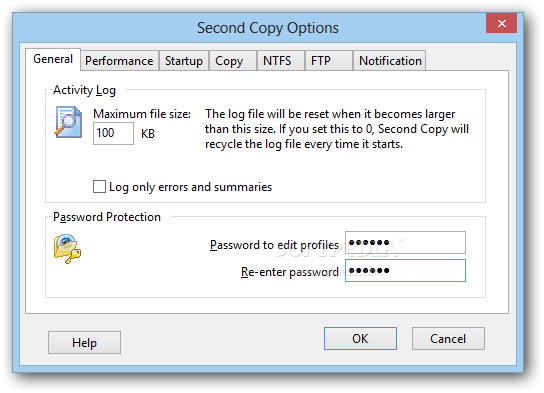Switch to the General tab
The image size is (544, 393).
pos(53,59)
